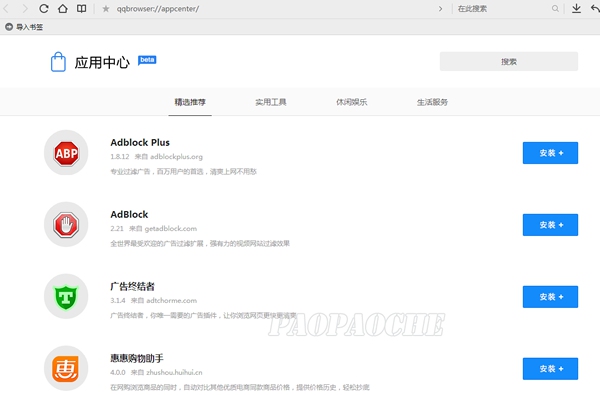Install the AdBlock extension
The image size is (600, 395).
(x=550, y=225)
